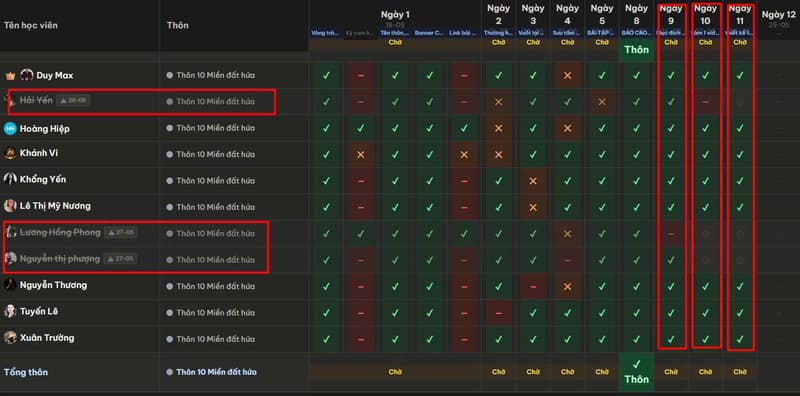This screenshot has height=396, width=800.
Task: Click the crown icon beside Duy Max
Action: pos(10,76)
